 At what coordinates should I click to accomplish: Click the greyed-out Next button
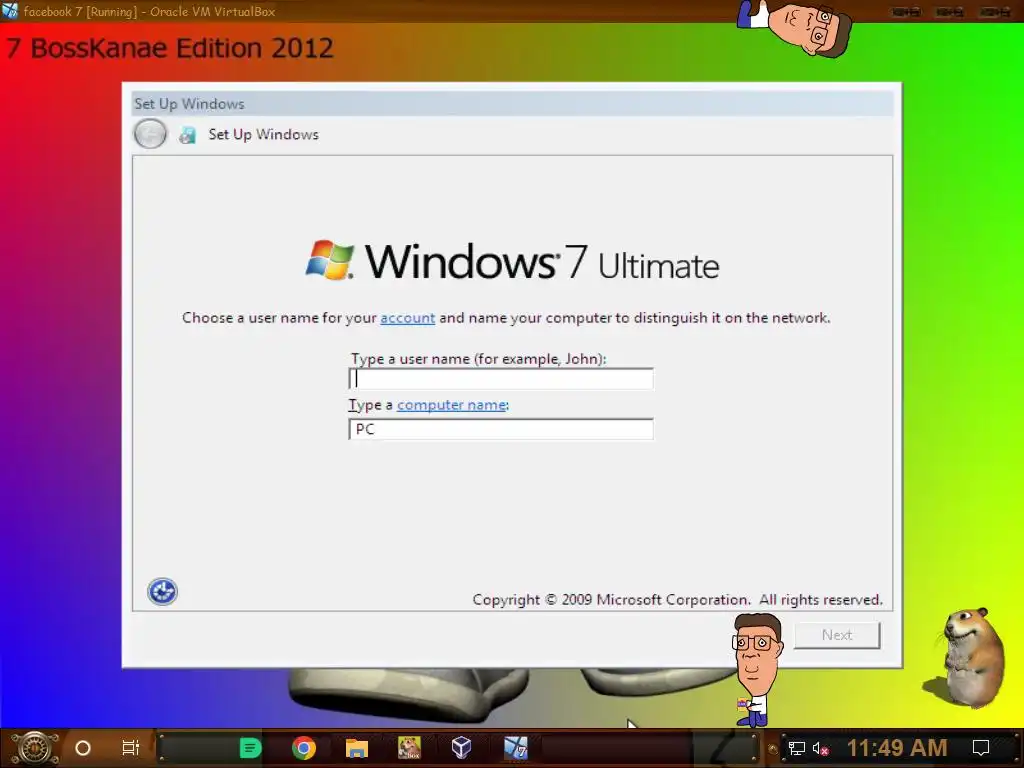837,635
